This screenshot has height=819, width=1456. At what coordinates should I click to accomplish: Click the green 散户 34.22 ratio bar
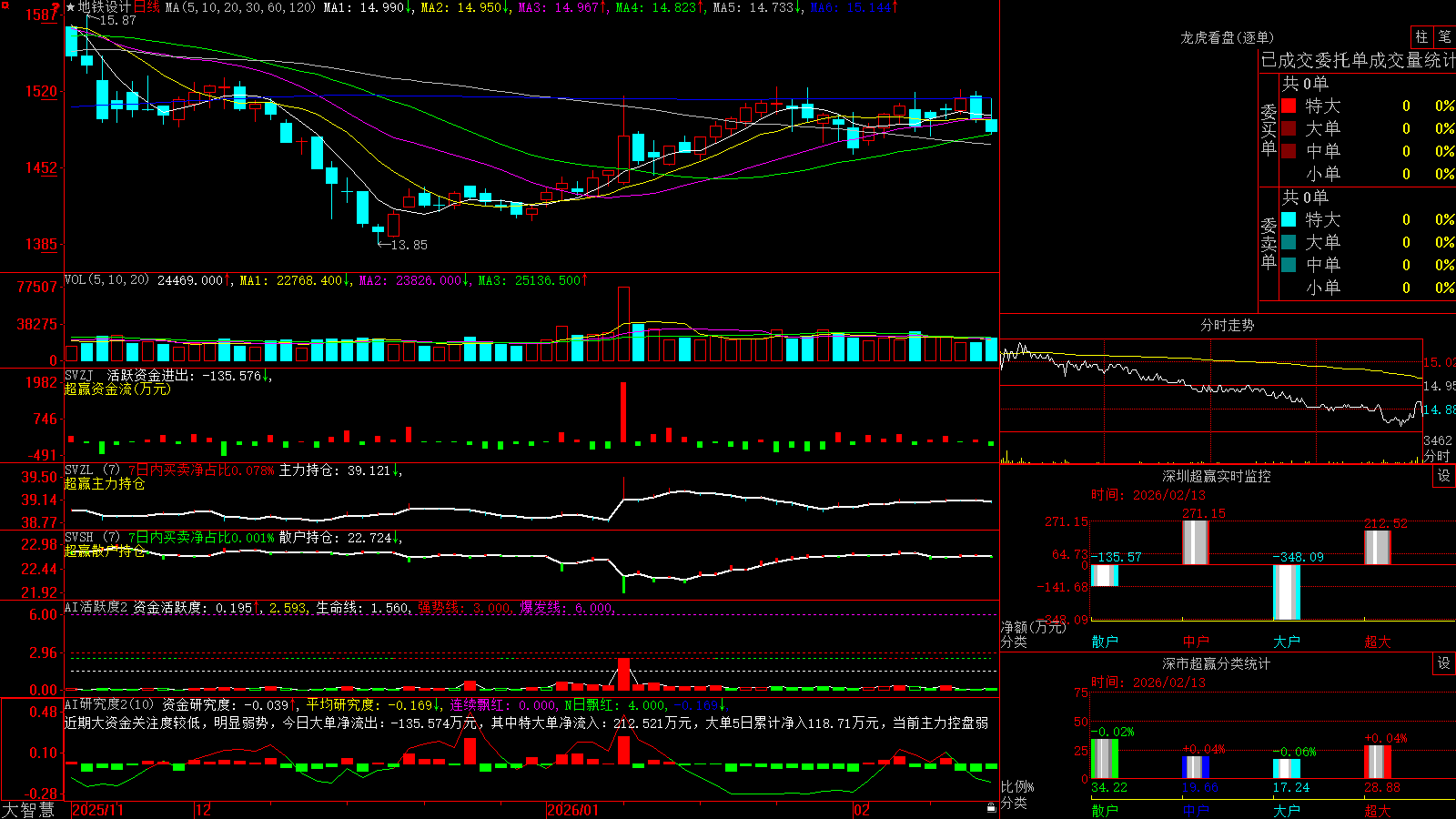(x=1105, y=759)
